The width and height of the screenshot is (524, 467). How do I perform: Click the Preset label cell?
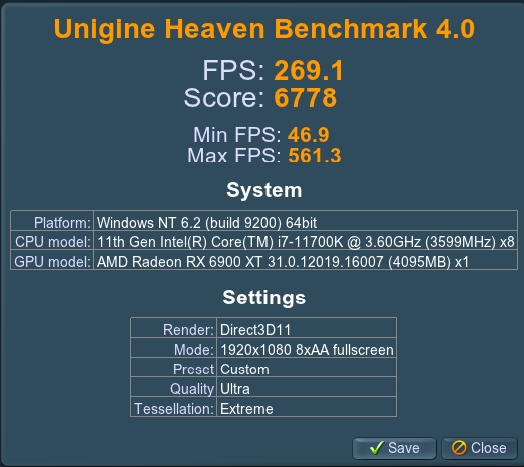[173, 367]
